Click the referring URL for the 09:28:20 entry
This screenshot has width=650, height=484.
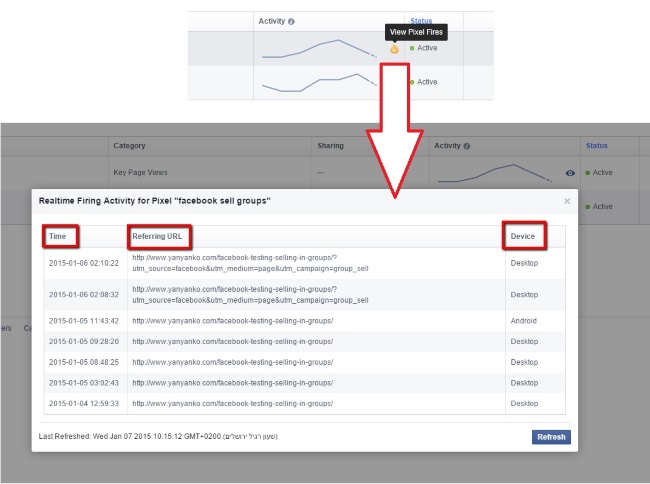click(x=233, y=341)
